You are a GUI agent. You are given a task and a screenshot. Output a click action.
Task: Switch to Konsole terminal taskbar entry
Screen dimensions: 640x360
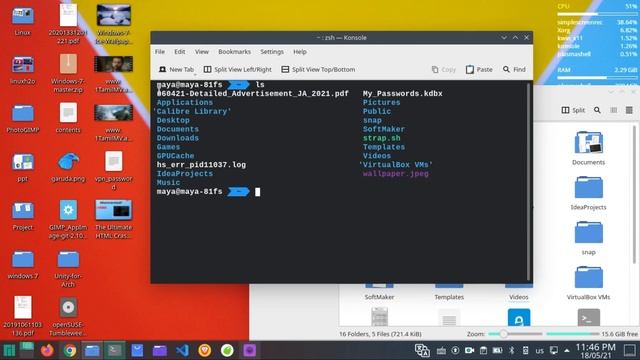click(115, 350)
